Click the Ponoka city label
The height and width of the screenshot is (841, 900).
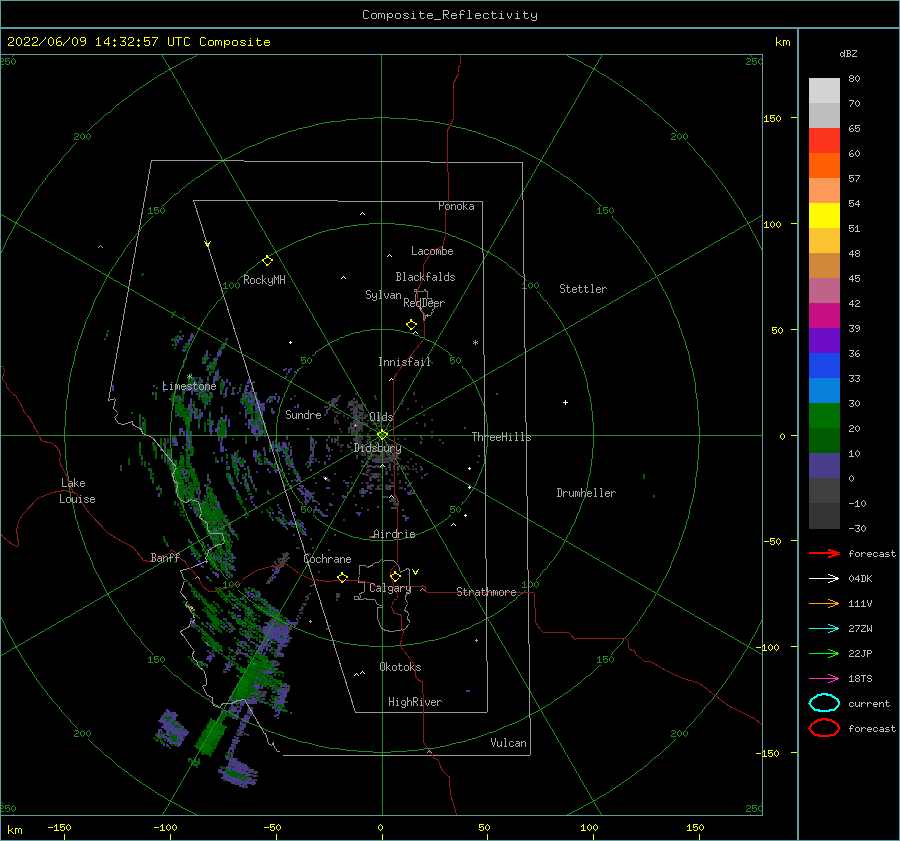coord(456,206)
